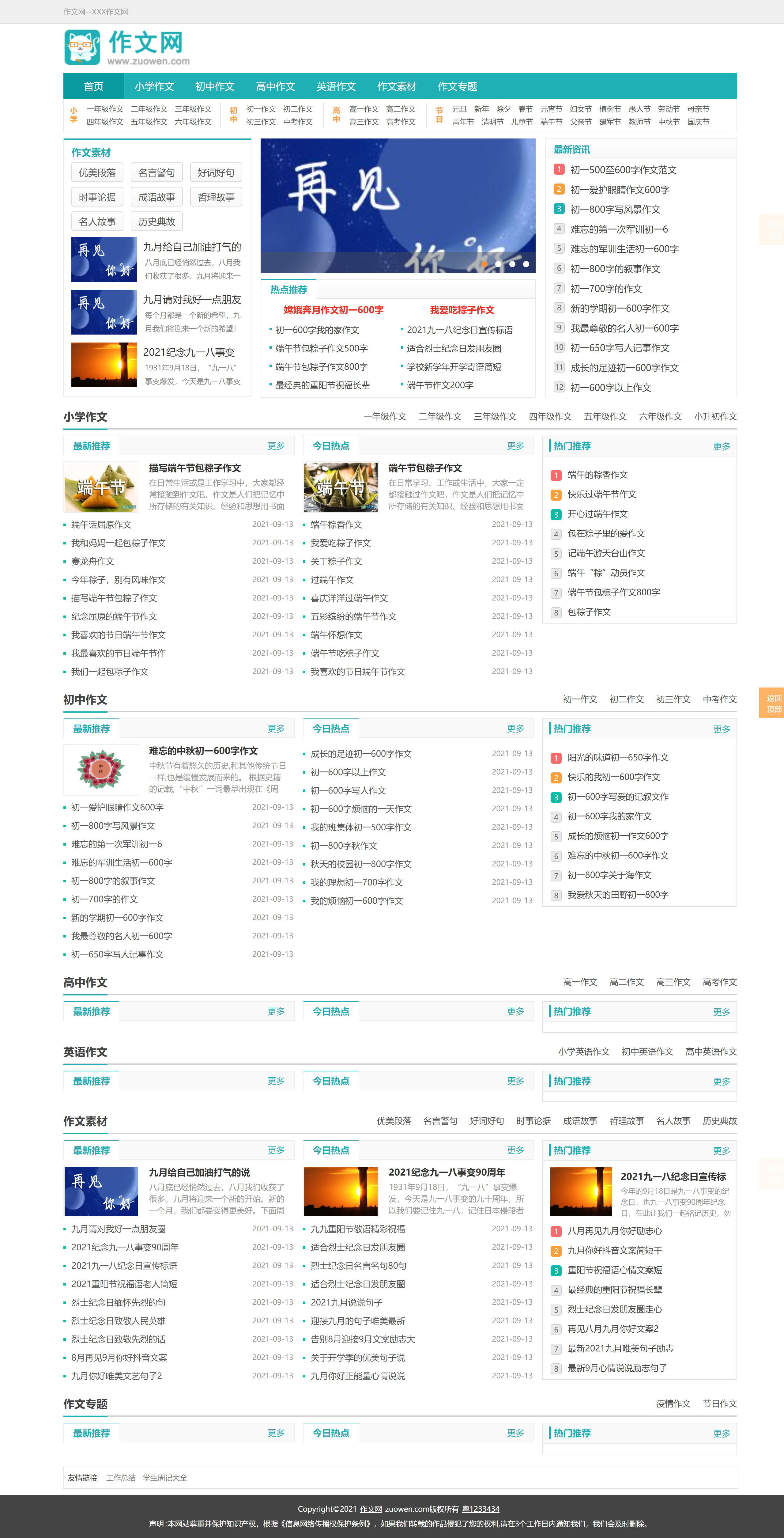Open article 2021纪念九一八事变90周年

pyautogui.click(x=447, y=1172)
